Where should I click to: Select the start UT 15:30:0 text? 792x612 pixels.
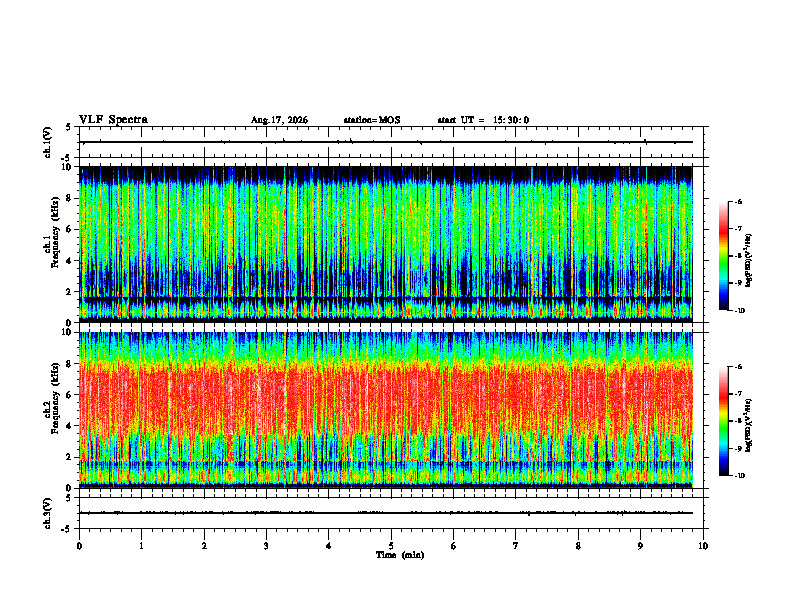coord(483,120)
